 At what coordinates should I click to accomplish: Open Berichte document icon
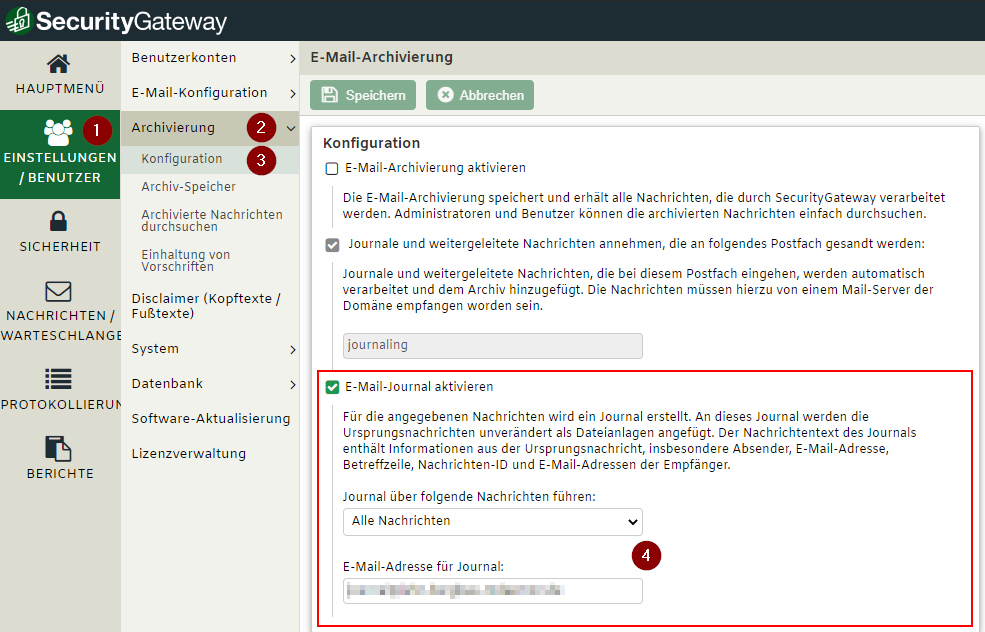pyautogui.click(x=59, y=447)
